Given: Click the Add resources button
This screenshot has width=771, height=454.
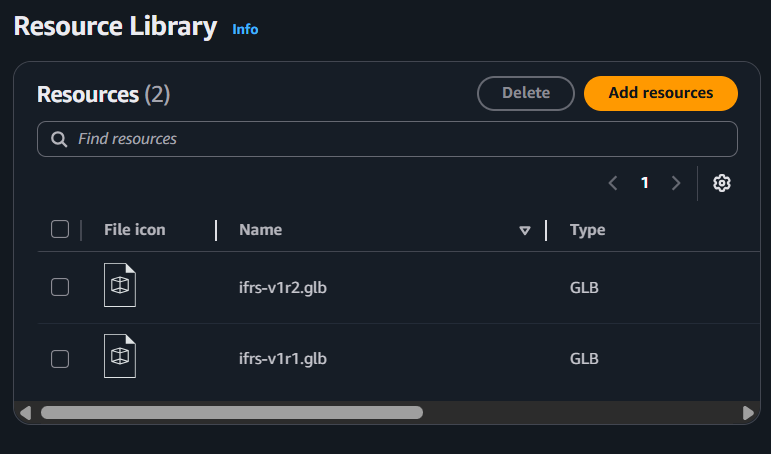Looking at the screenshot, I should pyautogui.click(x=660, y=93).
